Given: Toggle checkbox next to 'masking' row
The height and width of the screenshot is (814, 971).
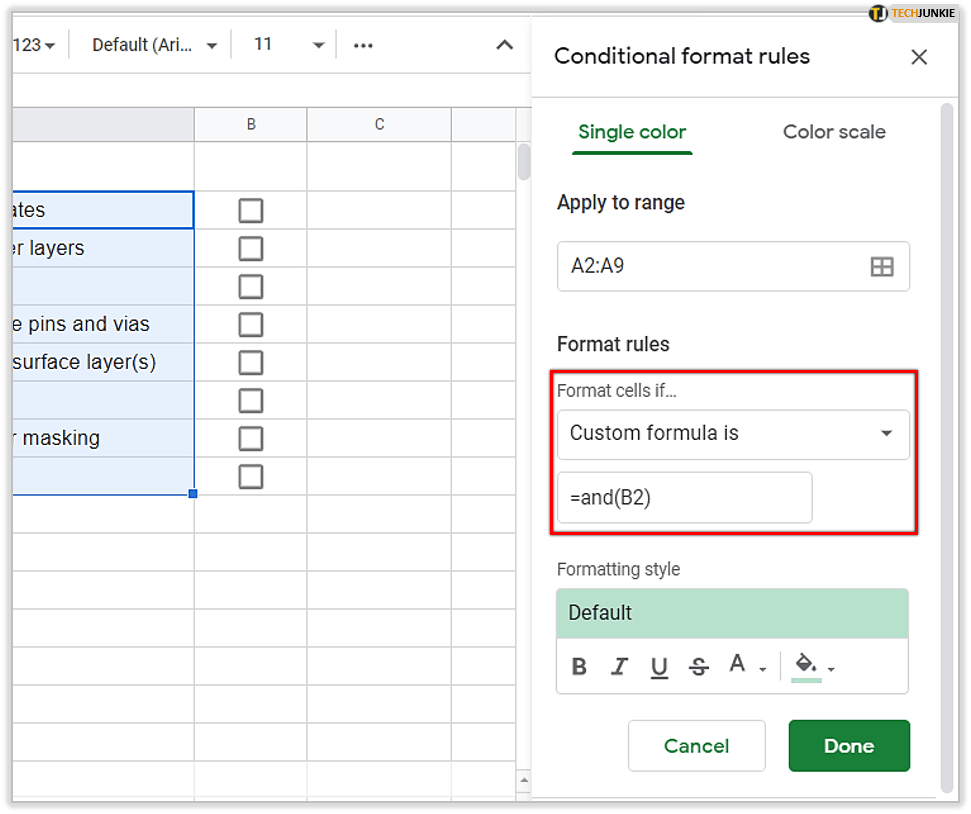Looking at the screenshot, I should click(251, 439).
